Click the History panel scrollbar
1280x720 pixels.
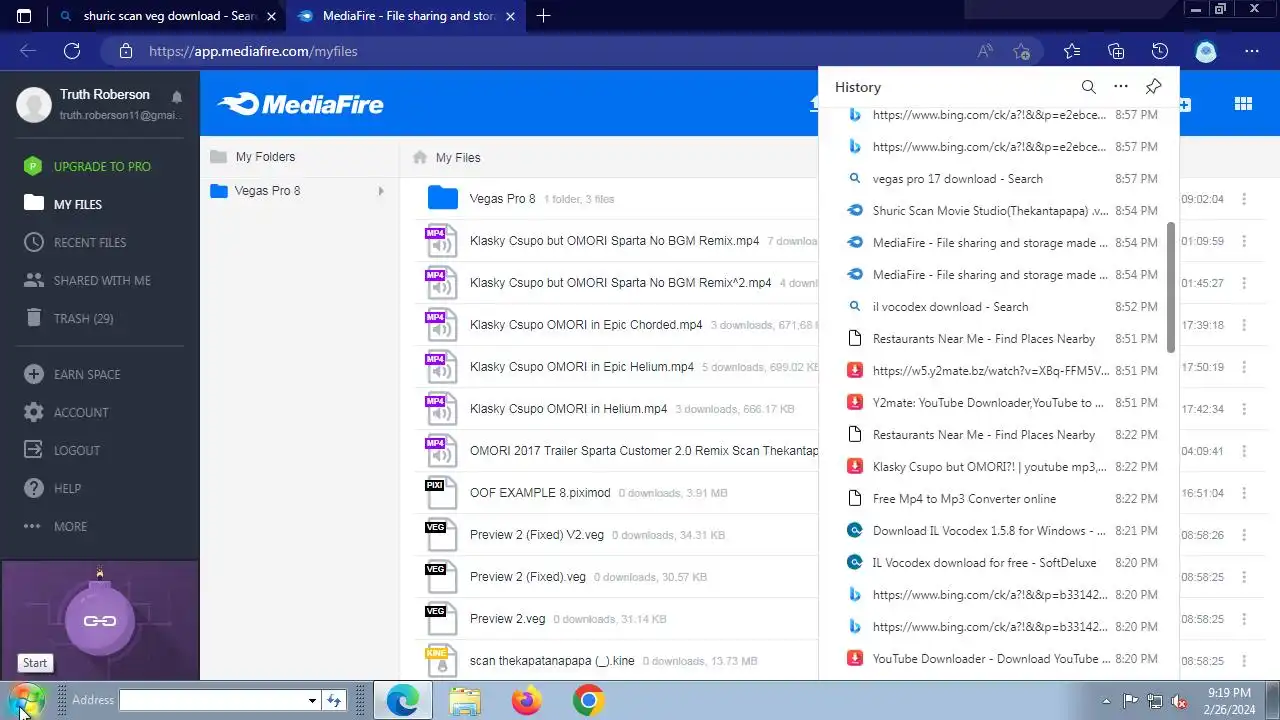tap(1172, 286)
